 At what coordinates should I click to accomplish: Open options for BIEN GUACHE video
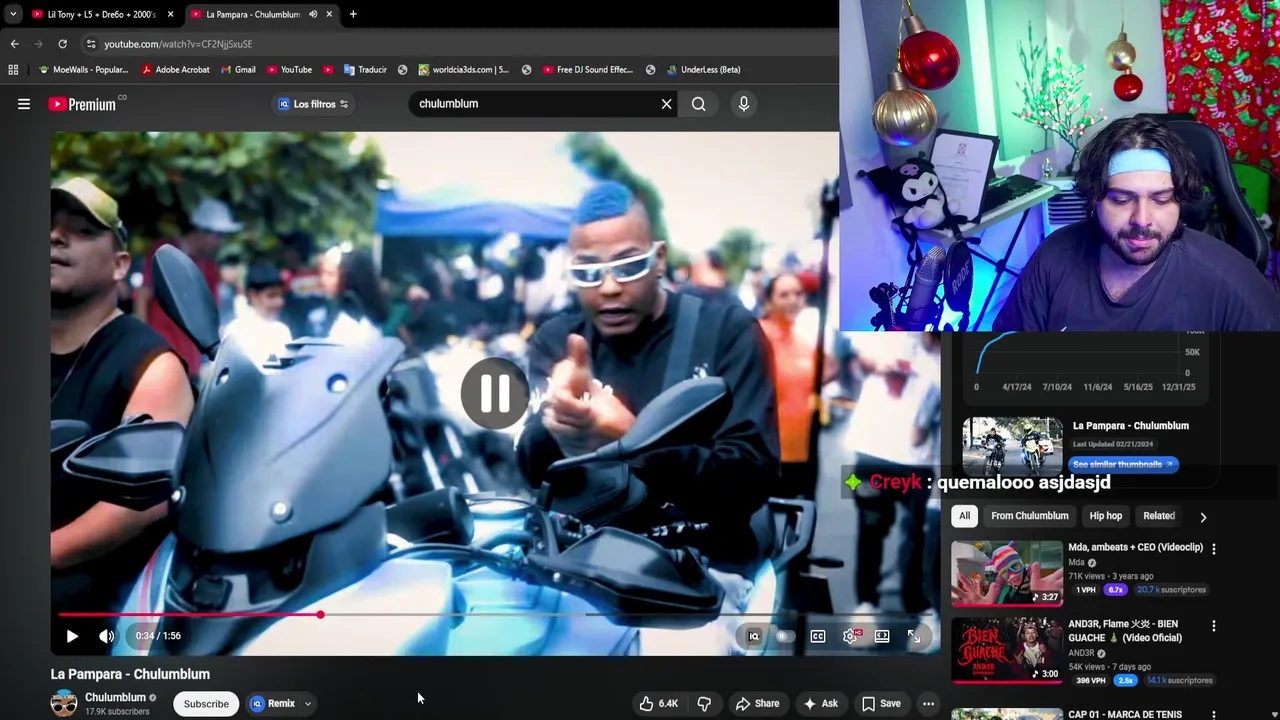click(x=1214, y=626)
